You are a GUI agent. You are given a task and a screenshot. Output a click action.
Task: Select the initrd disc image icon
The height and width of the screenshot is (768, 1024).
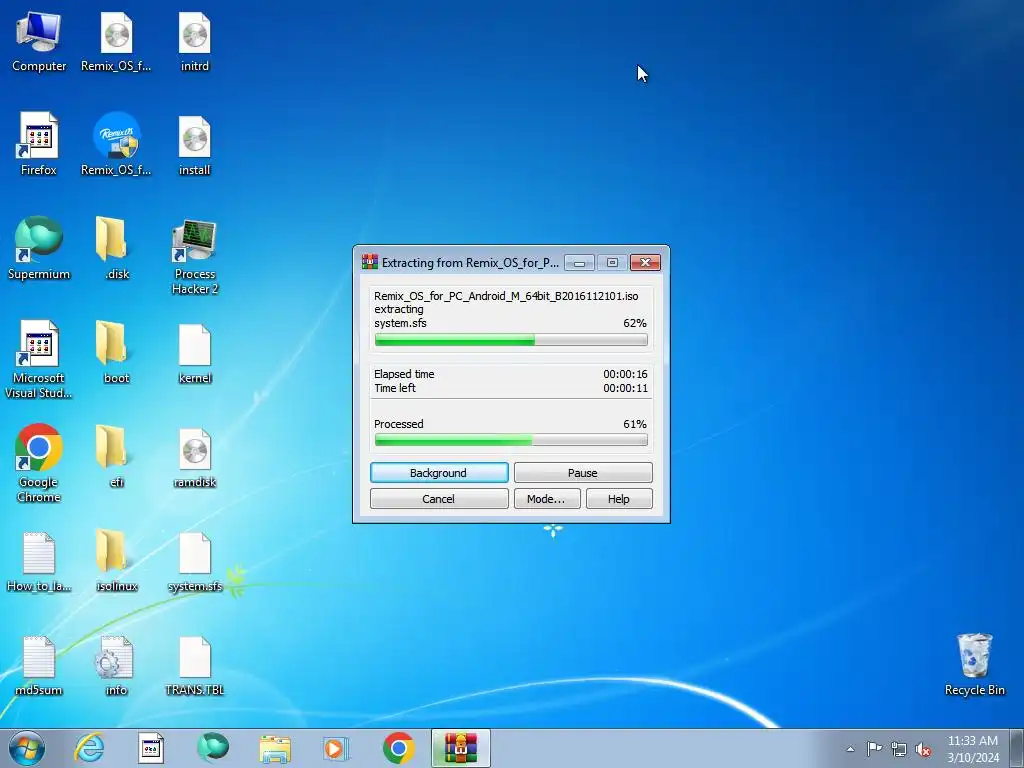tap(195, 42)
